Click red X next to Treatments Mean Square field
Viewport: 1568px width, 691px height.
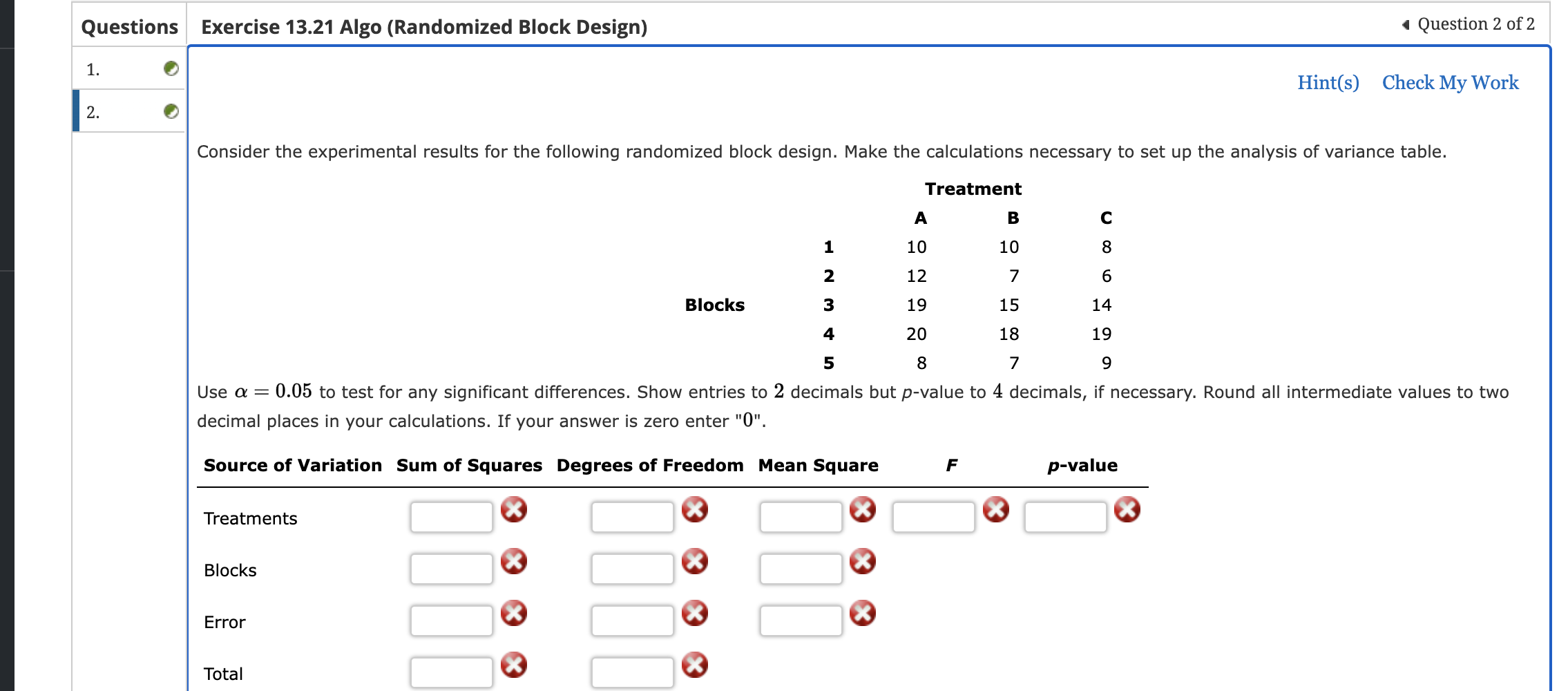click(861, 509)
